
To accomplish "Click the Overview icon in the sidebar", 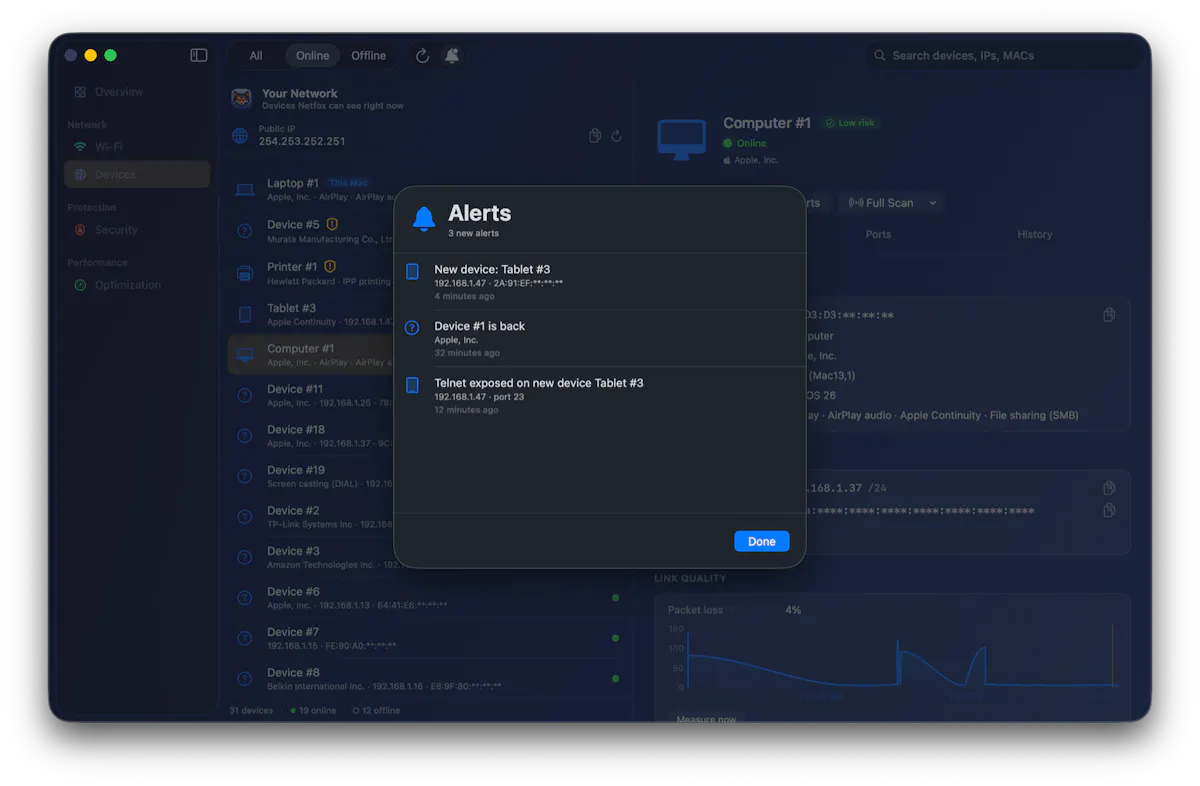I will tap(80, 92).
